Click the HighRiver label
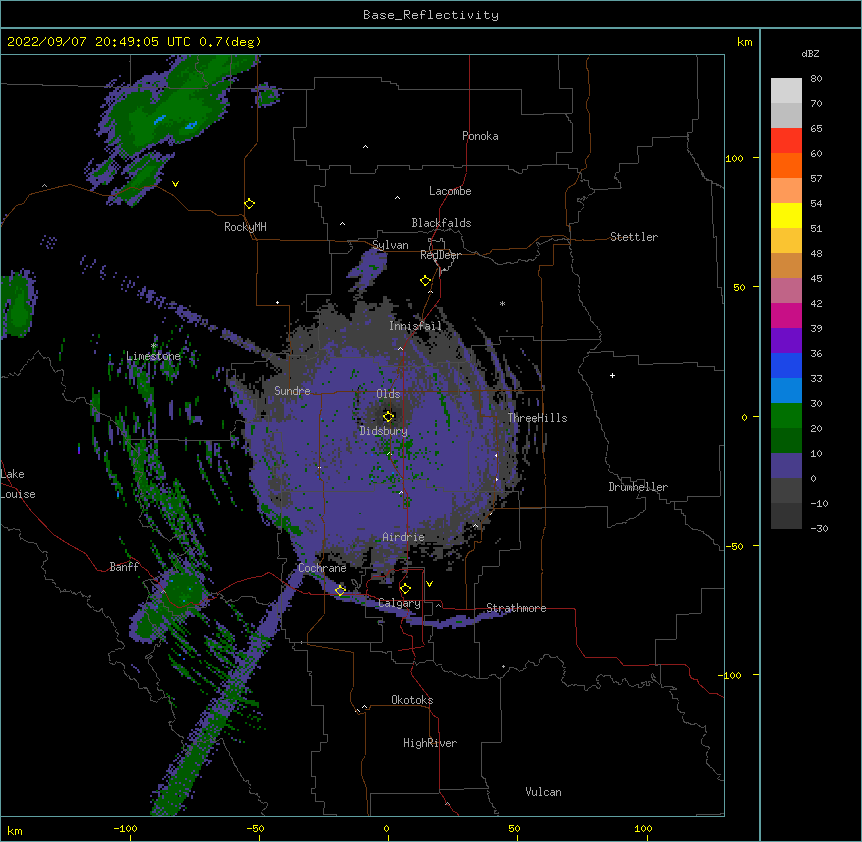 (430, 743)
